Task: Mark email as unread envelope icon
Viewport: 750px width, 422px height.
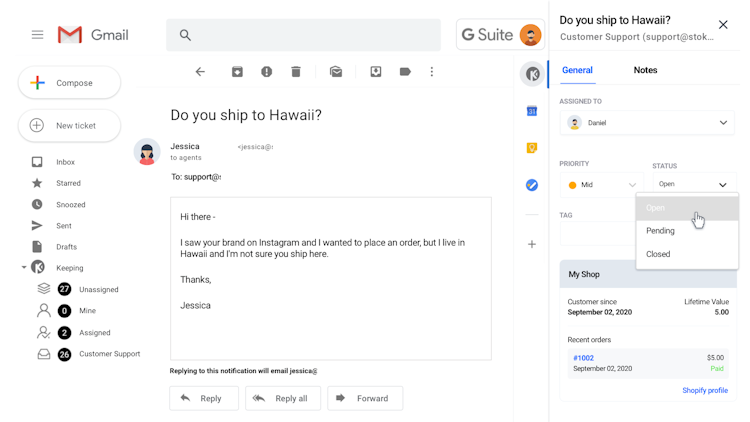Action: tap(336, 72)
